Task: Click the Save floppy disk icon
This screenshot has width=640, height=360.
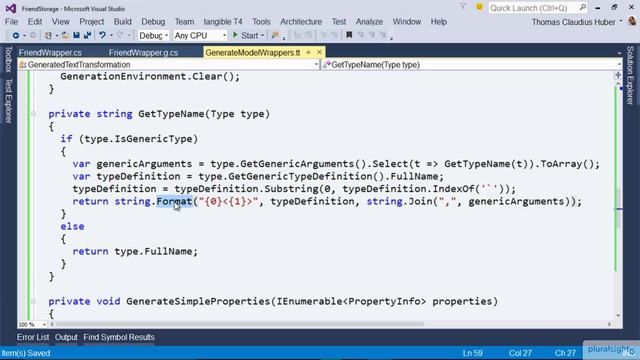Action: [76, 36]
